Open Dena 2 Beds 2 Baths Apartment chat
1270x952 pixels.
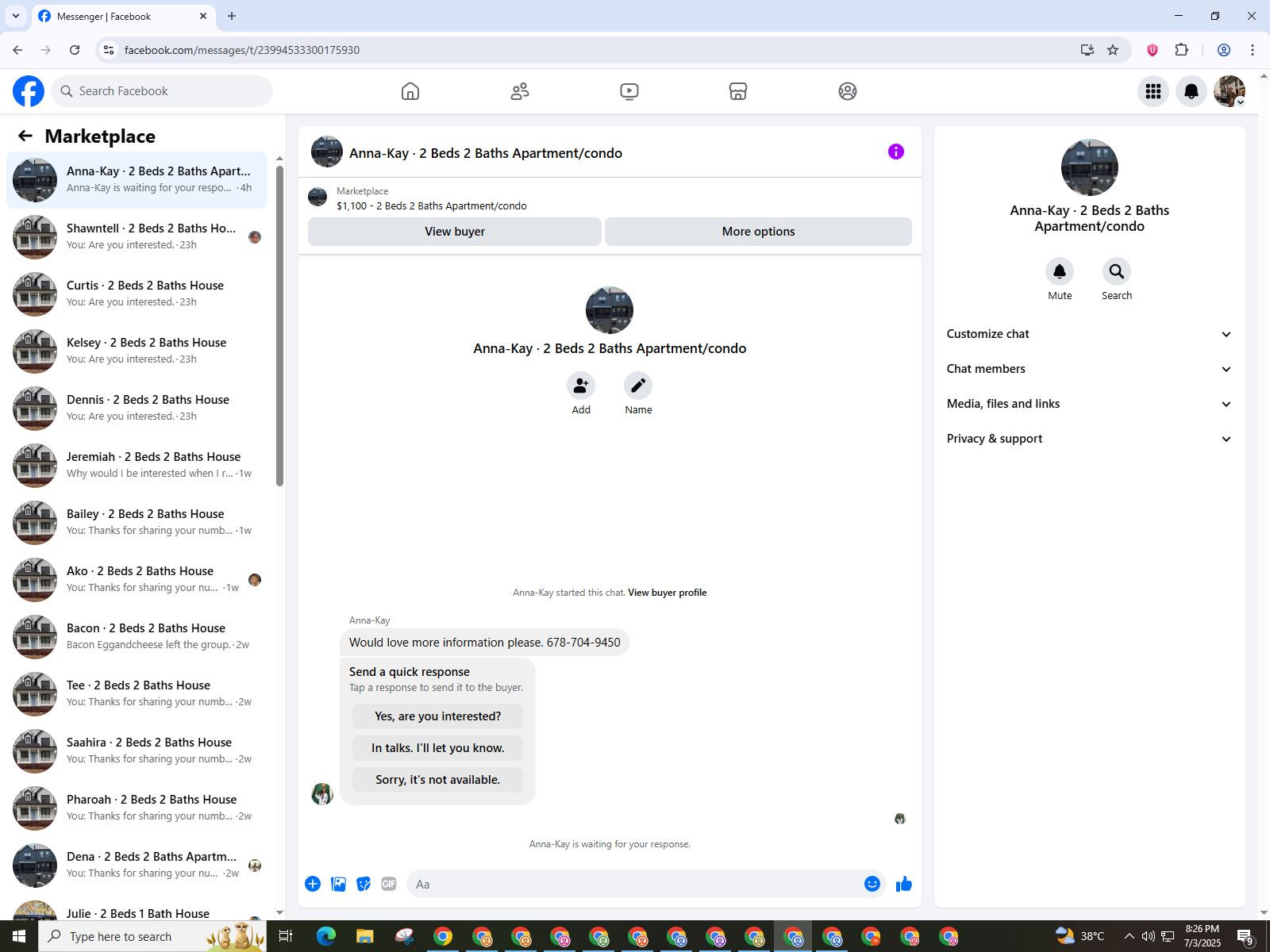(x=137, y=866)
